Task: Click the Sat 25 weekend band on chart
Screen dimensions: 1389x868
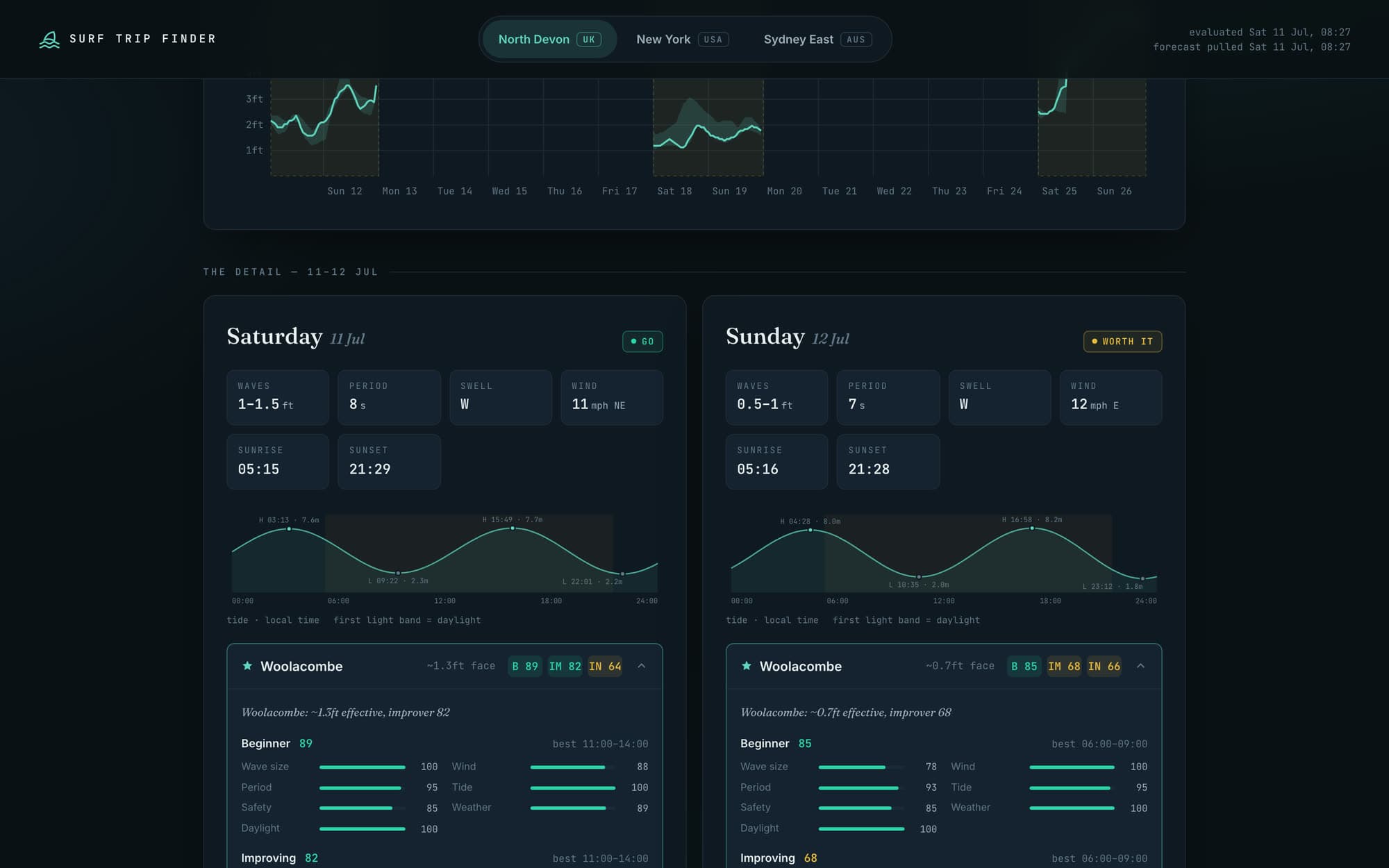Action: tap(1092, 127)
